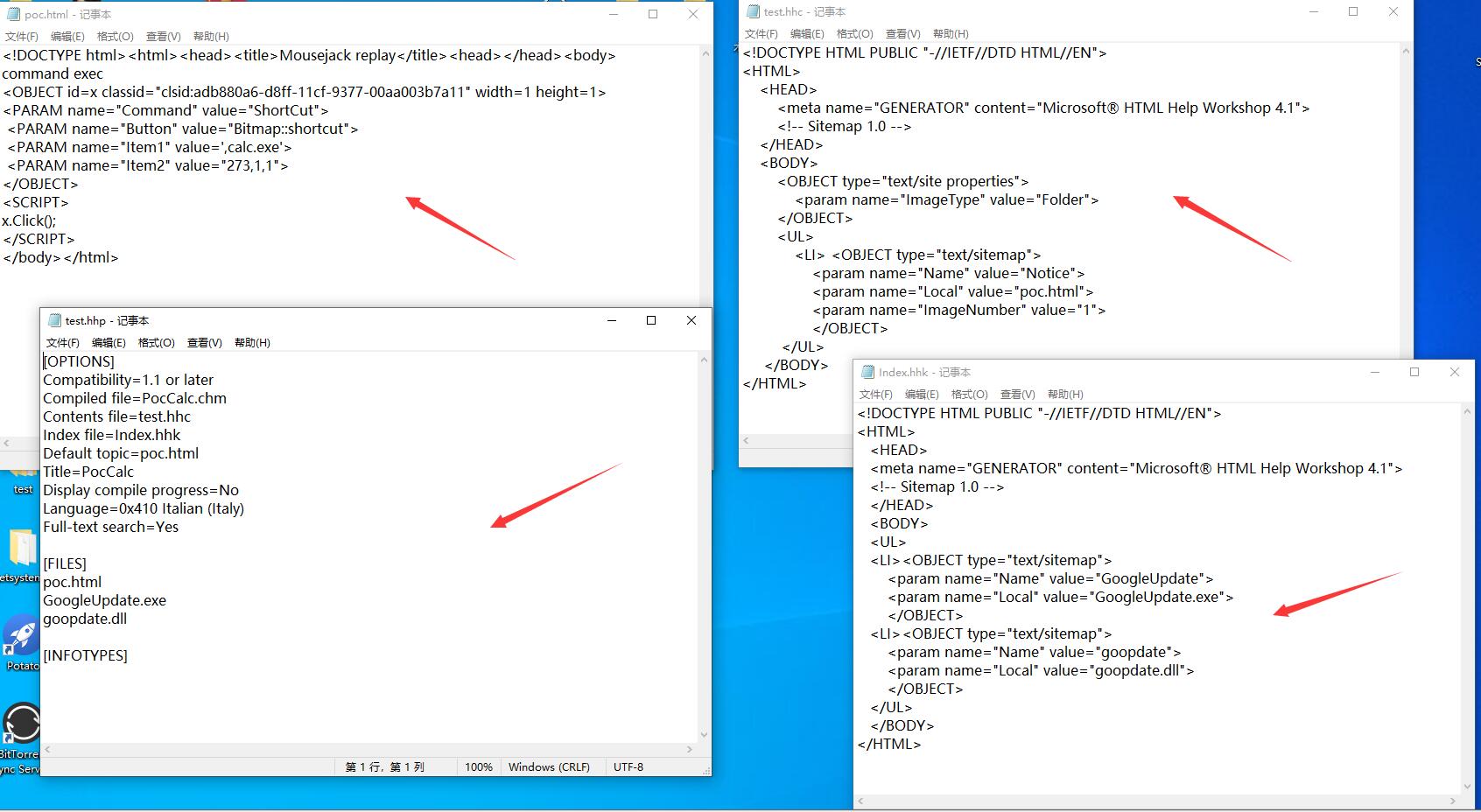Viewport: 1481px width, 812px height.
Task: Click the line with value="Folder" in test.hhc
Action: (947, 199)
